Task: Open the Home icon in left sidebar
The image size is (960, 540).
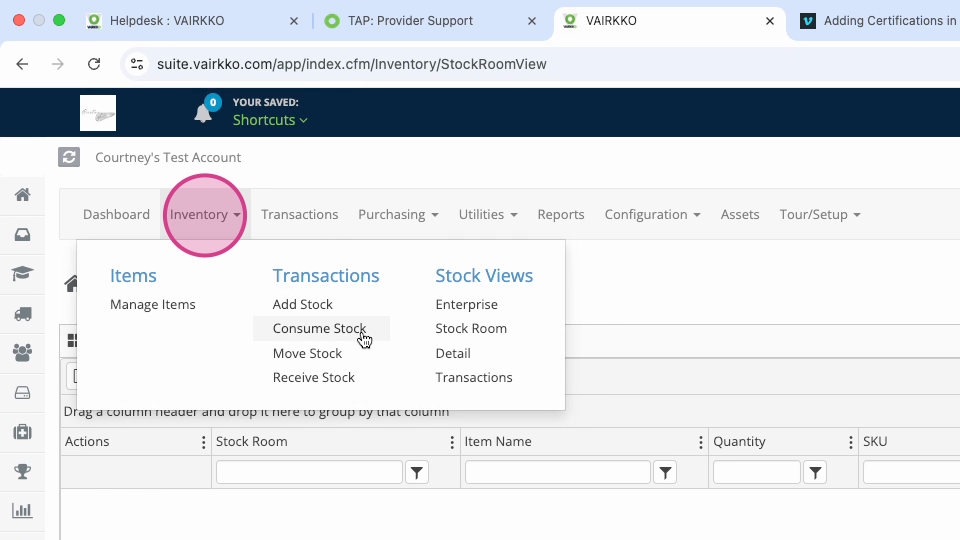Action: click(x=23, y=195)
